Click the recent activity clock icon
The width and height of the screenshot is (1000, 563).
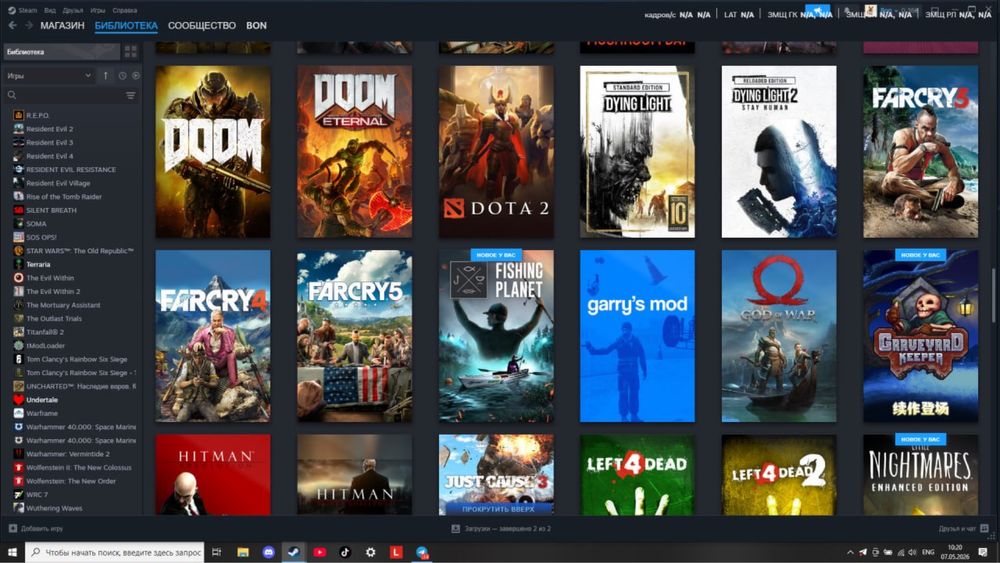(x=122, y=75)
